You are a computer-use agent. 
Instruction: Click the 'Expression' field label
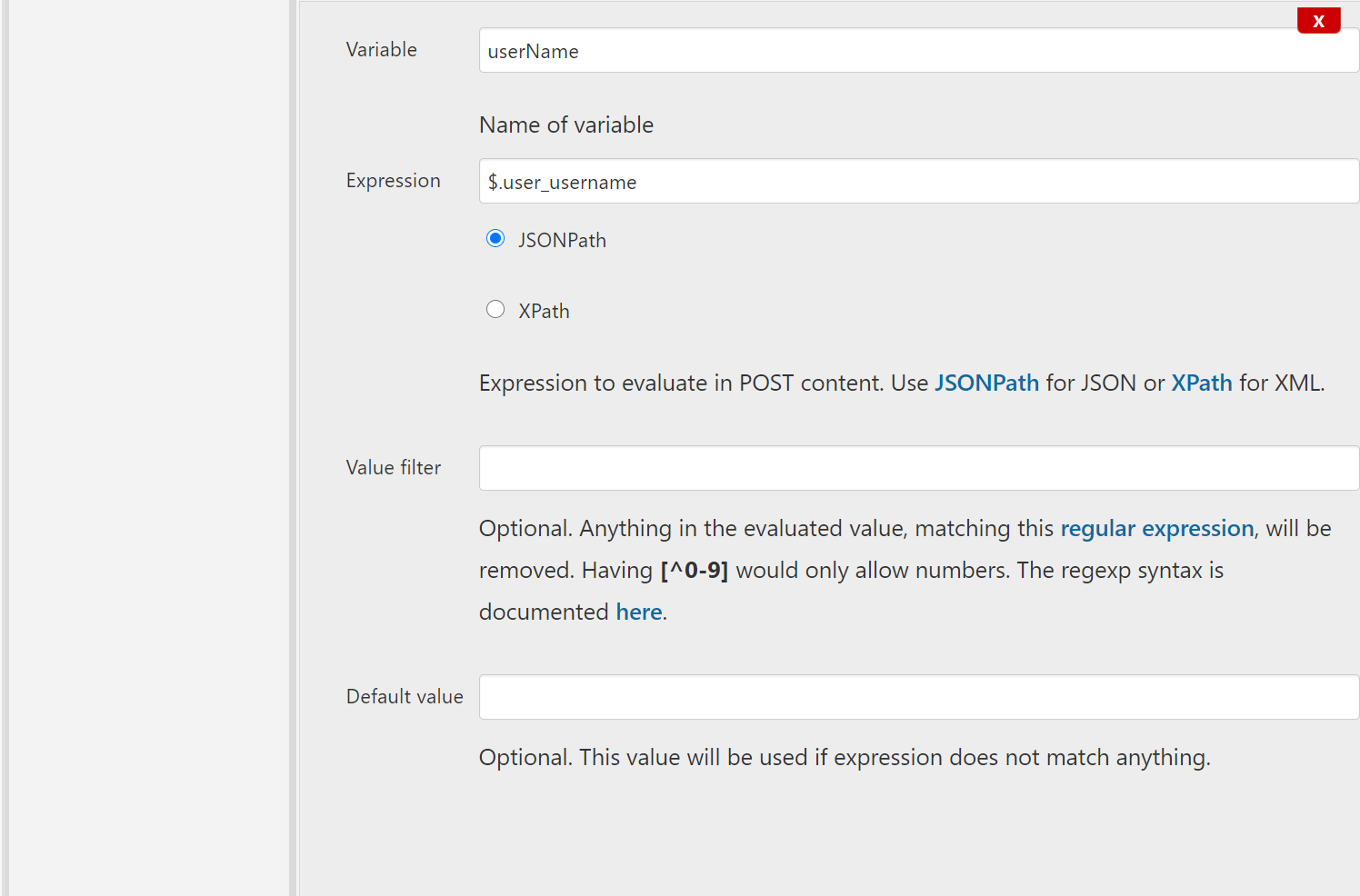(394, 180)
